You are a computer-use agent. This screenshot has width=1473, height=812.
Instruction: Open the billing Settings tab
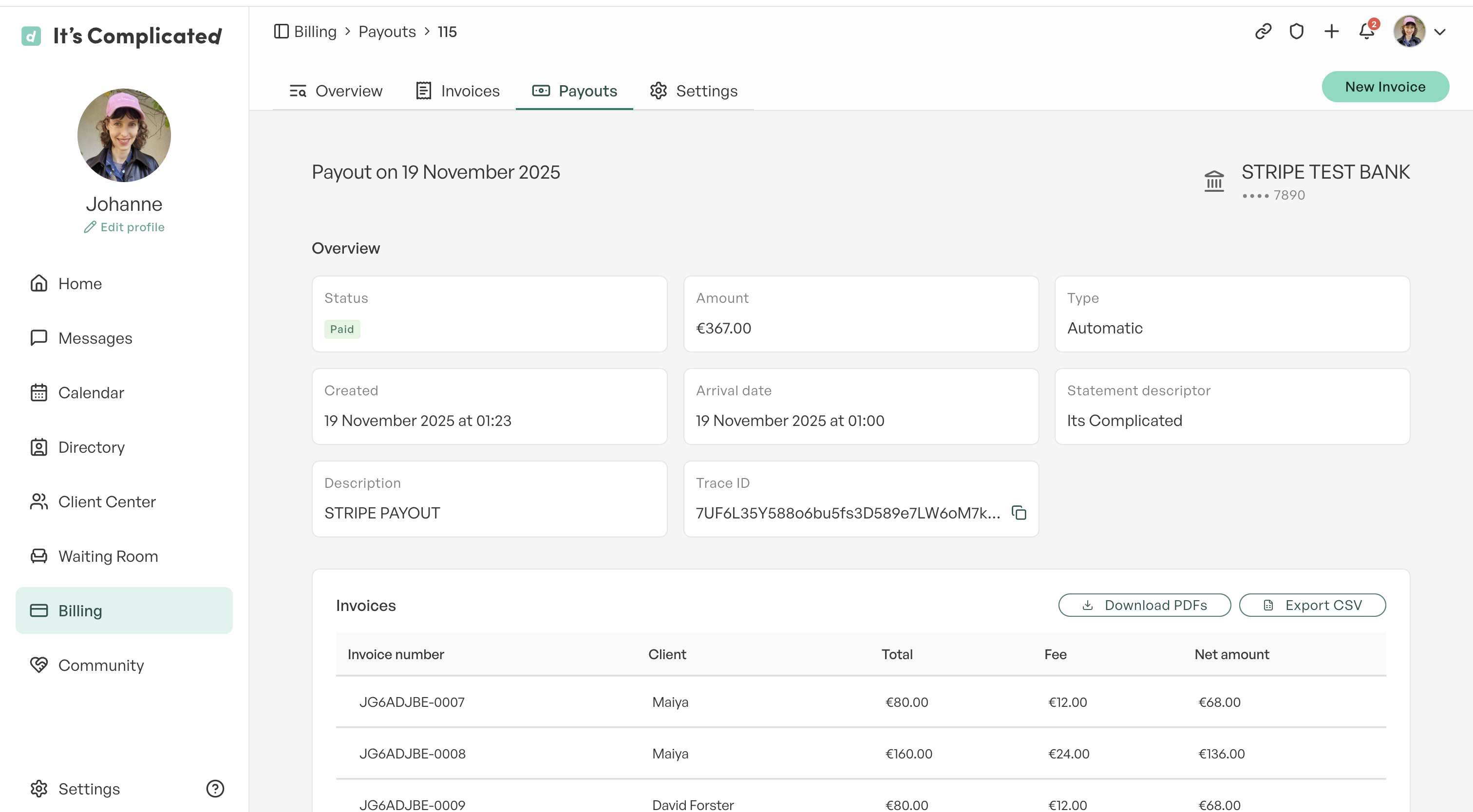click(x=694, y=91)
